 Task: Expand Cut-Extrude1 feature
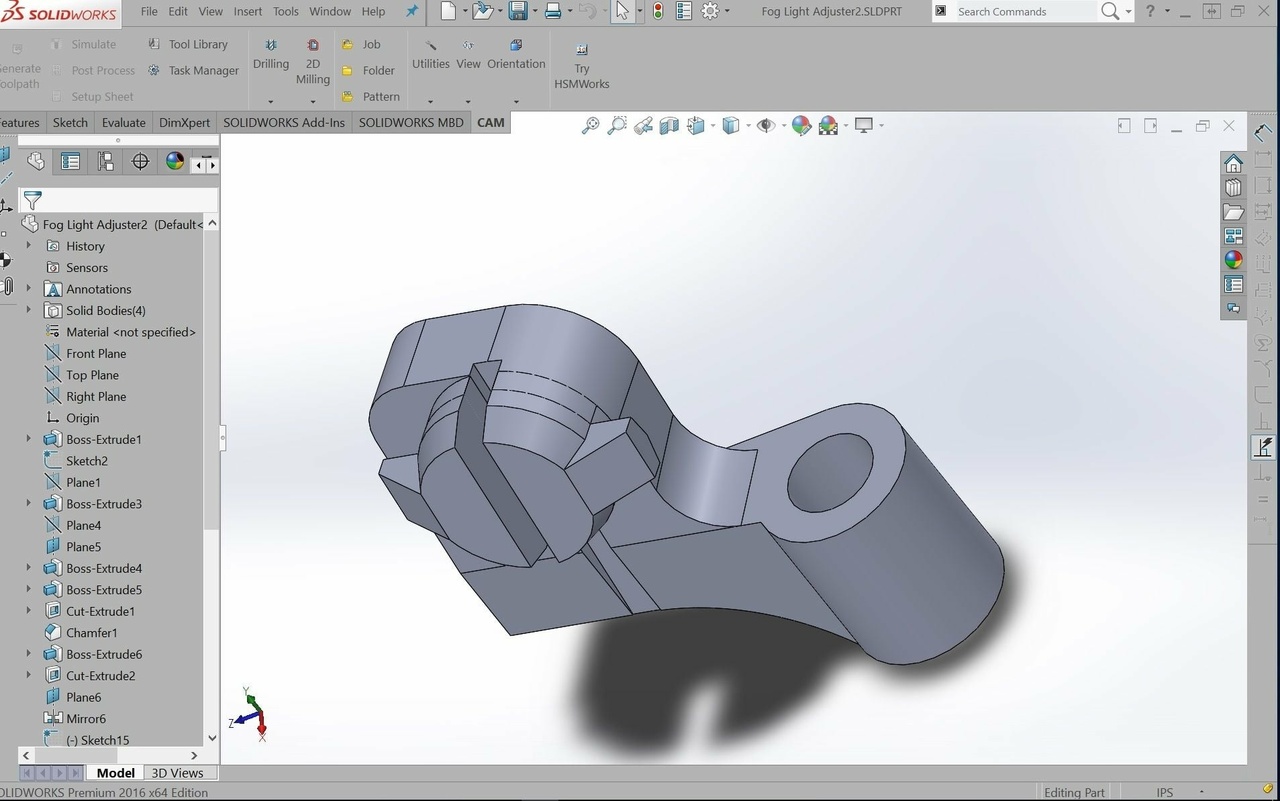(28, 611)
